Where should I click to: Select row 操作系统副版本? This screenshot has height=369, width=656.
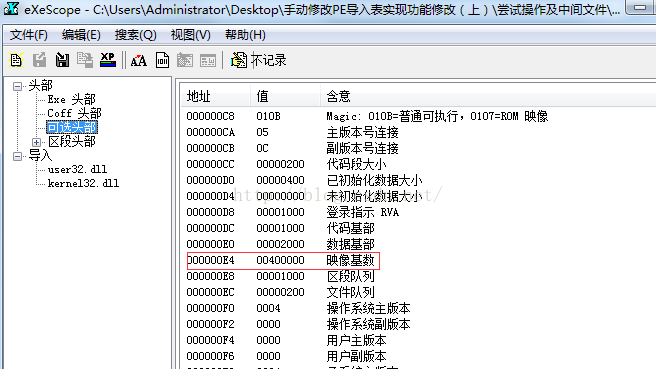coord(418,324)
